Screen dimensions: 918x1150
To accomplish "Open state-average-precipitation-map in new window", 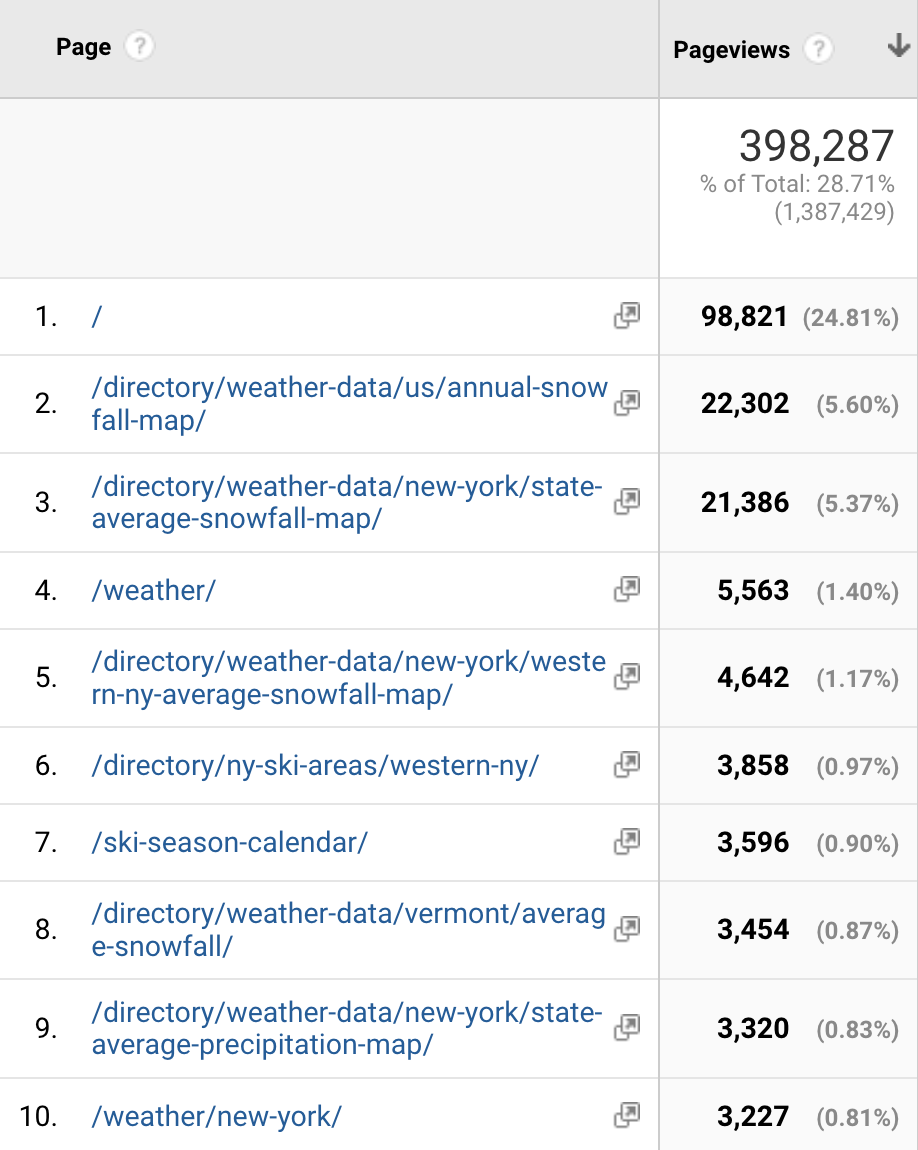I will [626, 1027].
